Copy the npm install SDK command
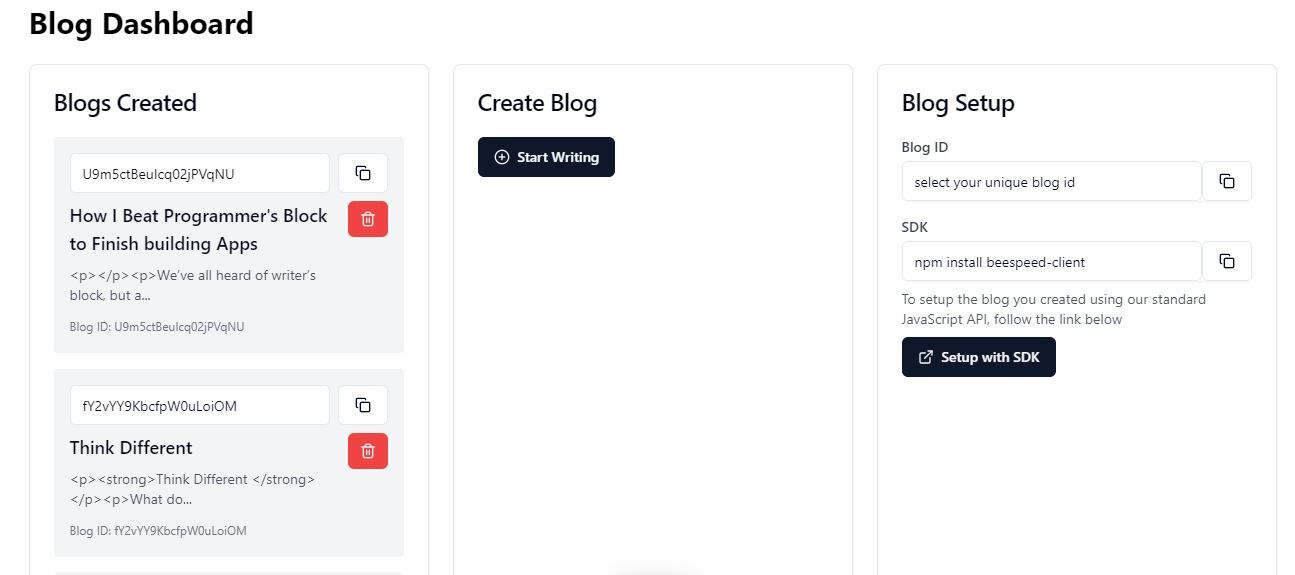 (x=1227, y=261)
